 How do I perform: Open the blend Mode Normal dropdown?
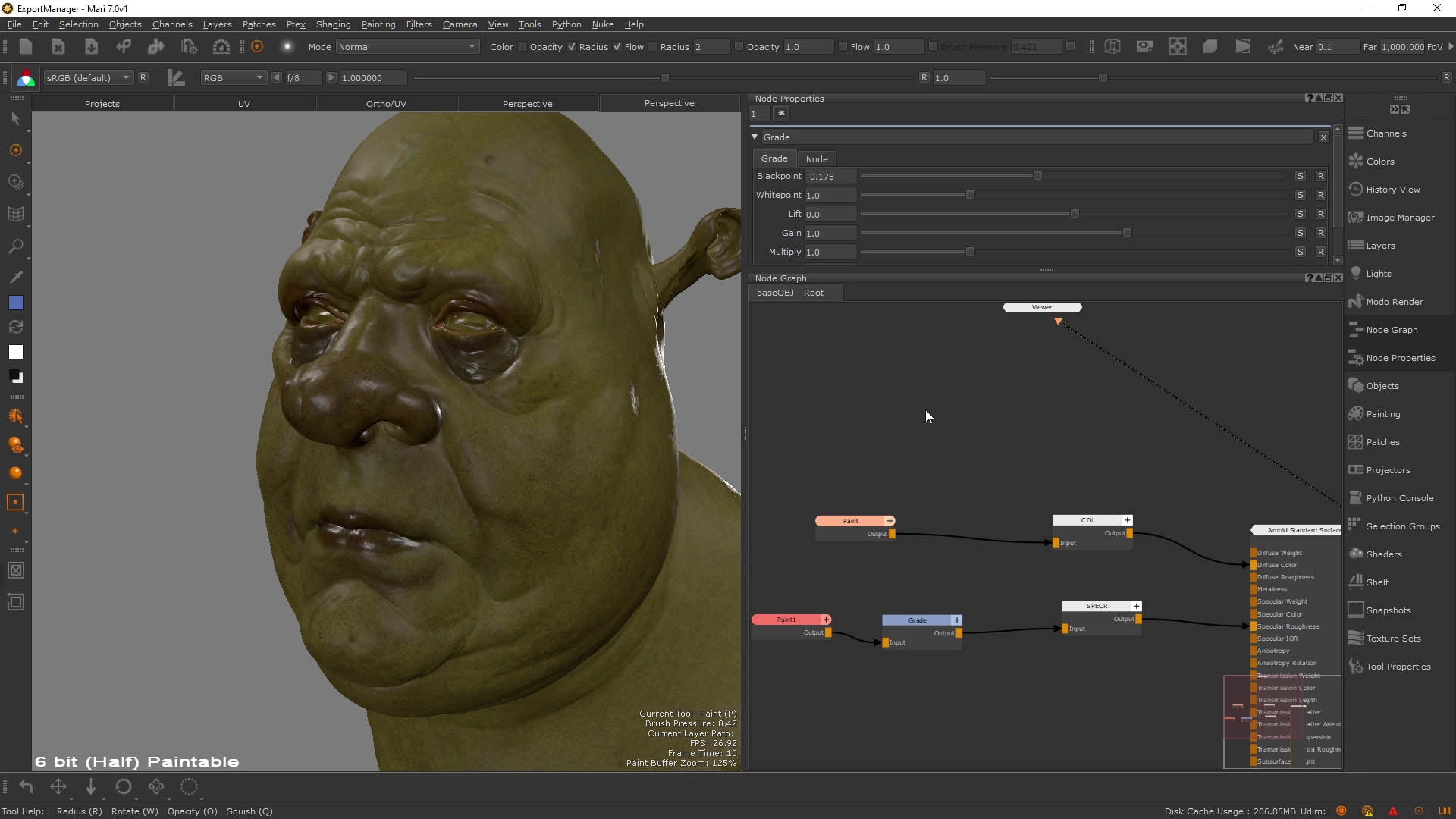click(x=407, y=47)
